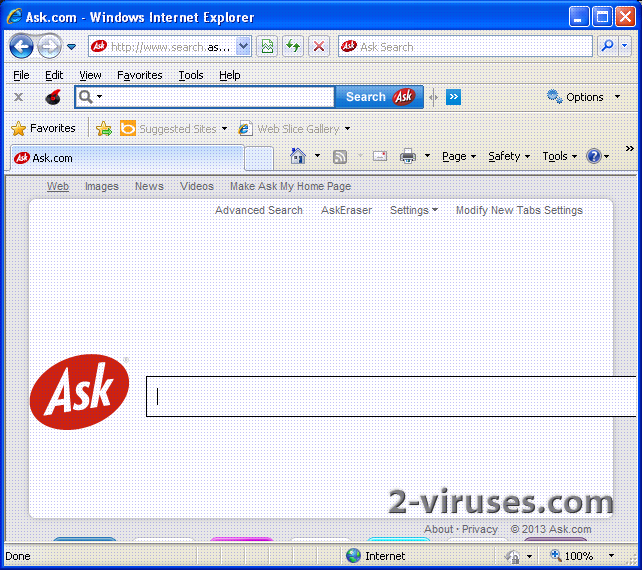Open recent pages dropdown next to Forward
The image size is (642, 570).
coord(71,47)
